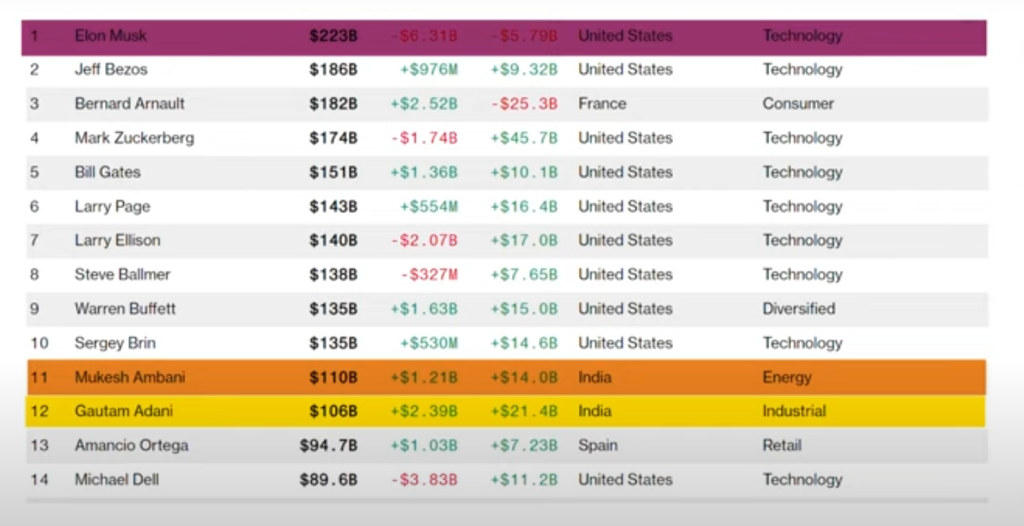Click on Bill Gates' name
The image size is (1024, 526).
(107, 172)
